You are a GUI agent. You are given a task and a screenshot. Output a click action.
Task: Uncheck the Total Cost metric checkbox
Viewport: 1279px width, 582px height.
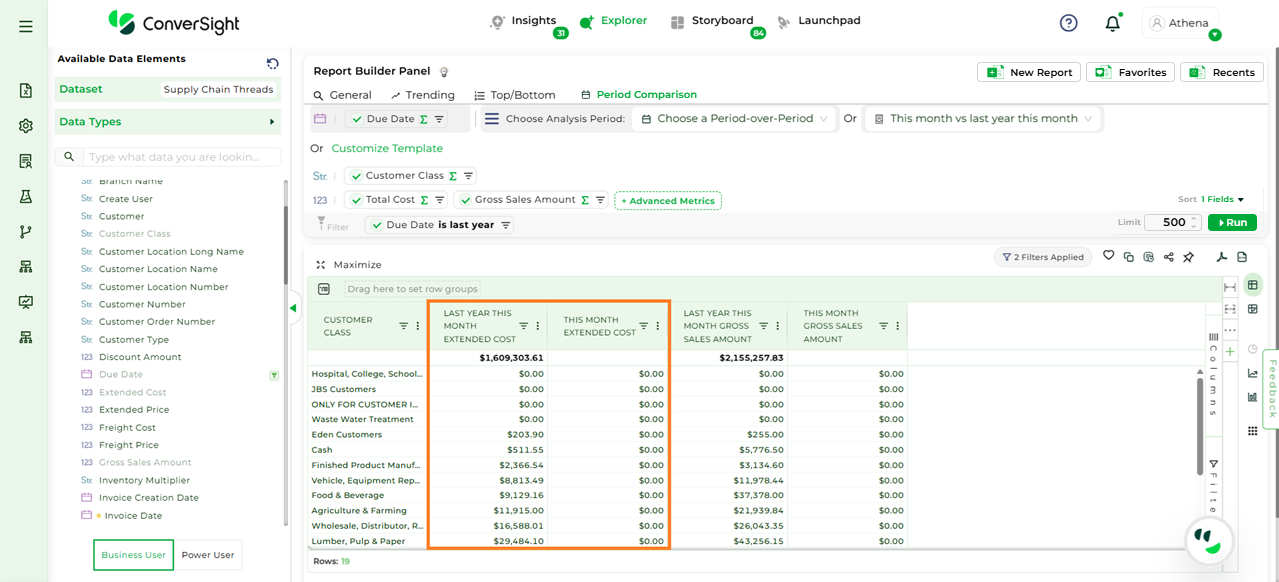click(356, 200)
